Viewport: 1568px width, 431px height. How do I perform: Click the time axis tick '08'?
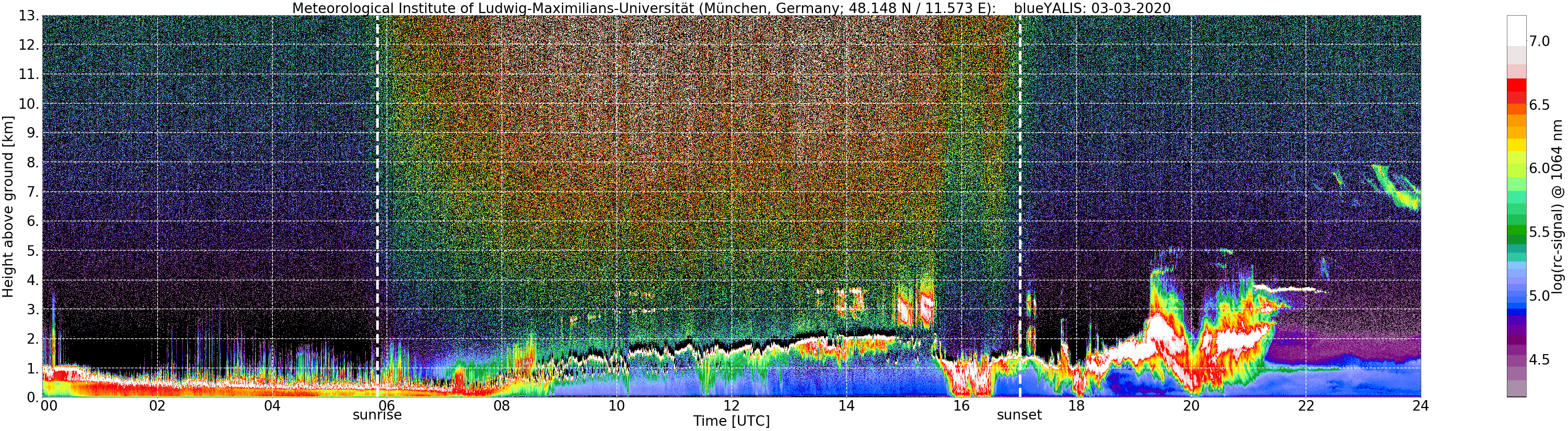click(x=502, y=406)
